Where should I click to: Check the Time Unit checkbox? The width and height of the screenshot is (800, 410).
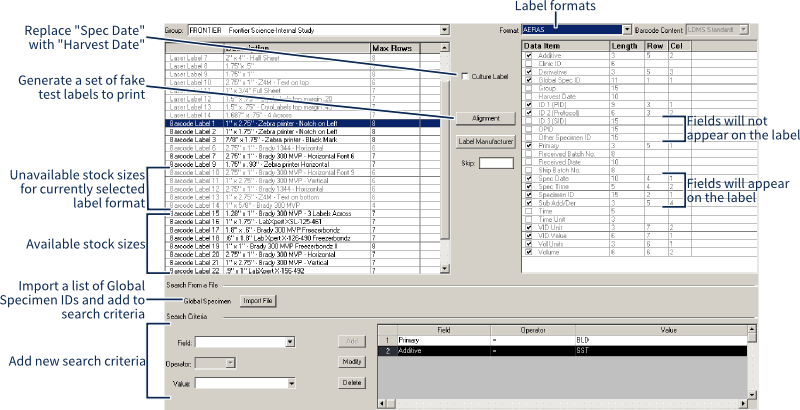click(529, 219)
